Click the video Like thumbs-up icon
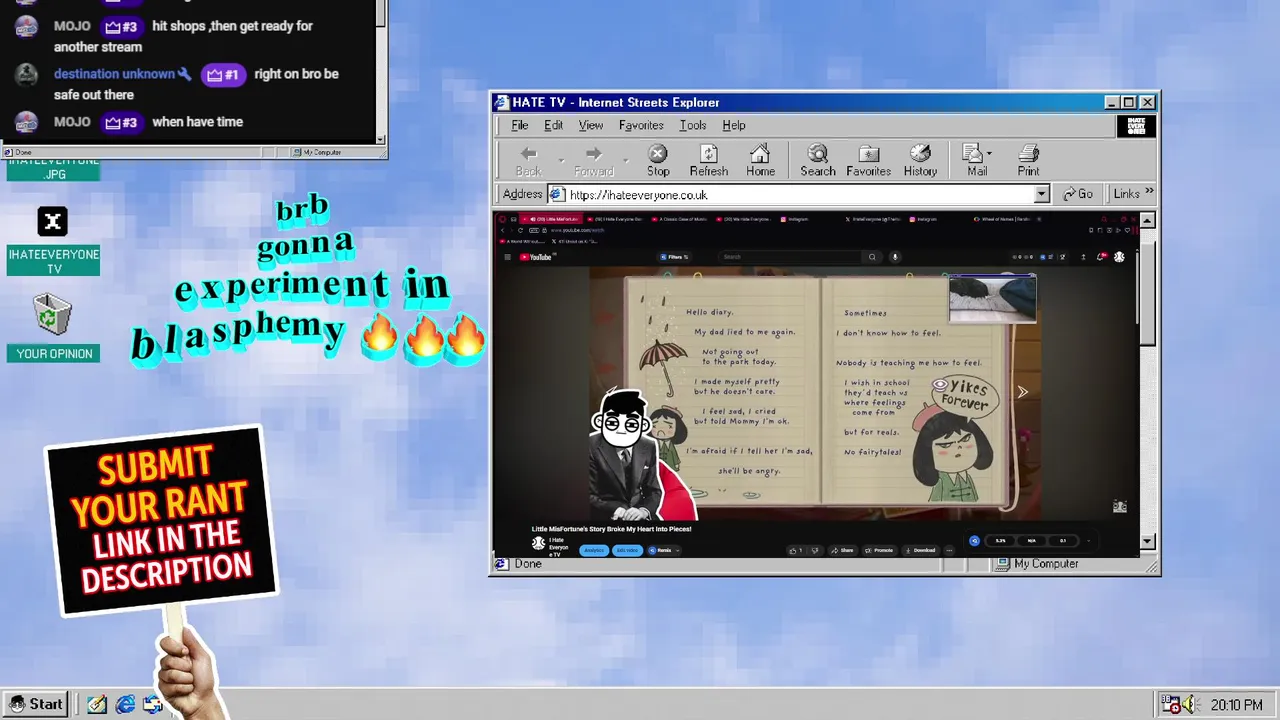This screenshot has width=1280, height=720. pos(794,550)
